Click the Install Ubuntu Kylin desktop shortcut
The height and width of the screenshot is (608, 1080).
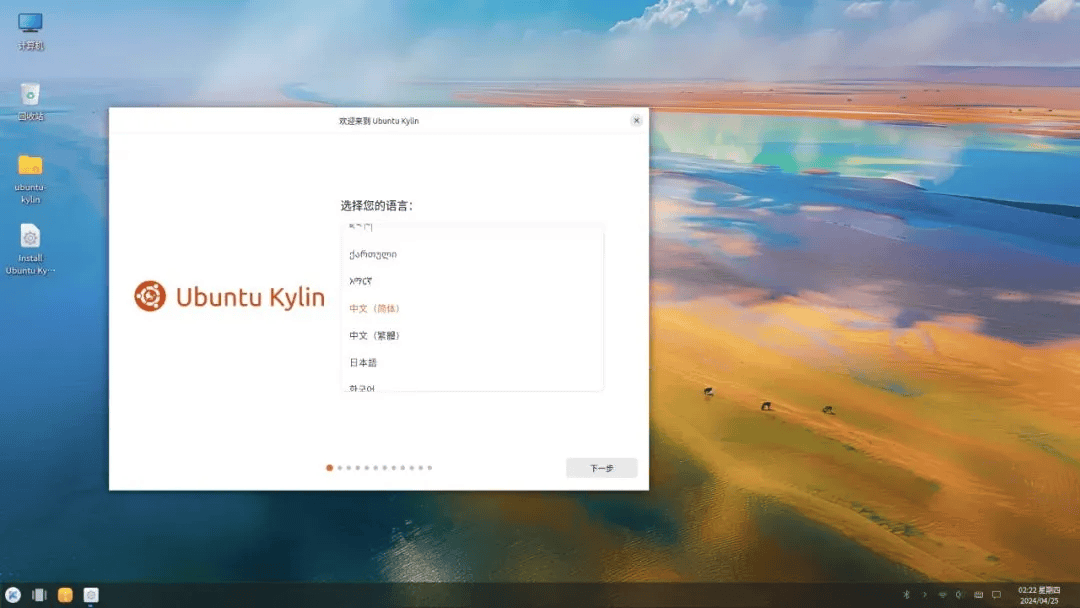point(30,238)
